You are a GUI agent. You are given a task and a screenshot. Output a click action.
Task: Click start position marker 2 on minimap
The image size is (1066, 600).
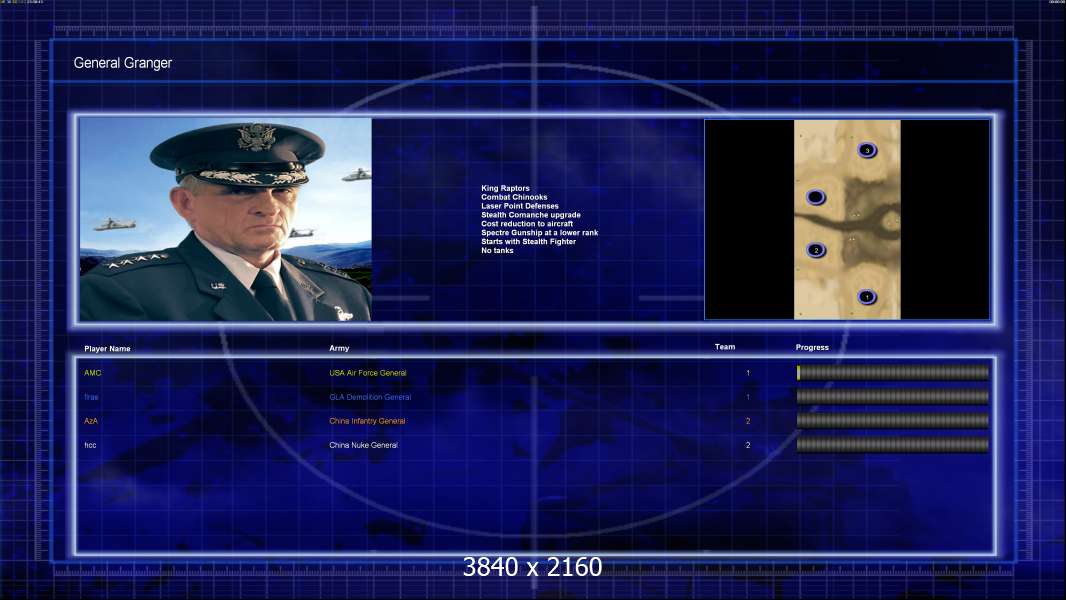[816, 250]
